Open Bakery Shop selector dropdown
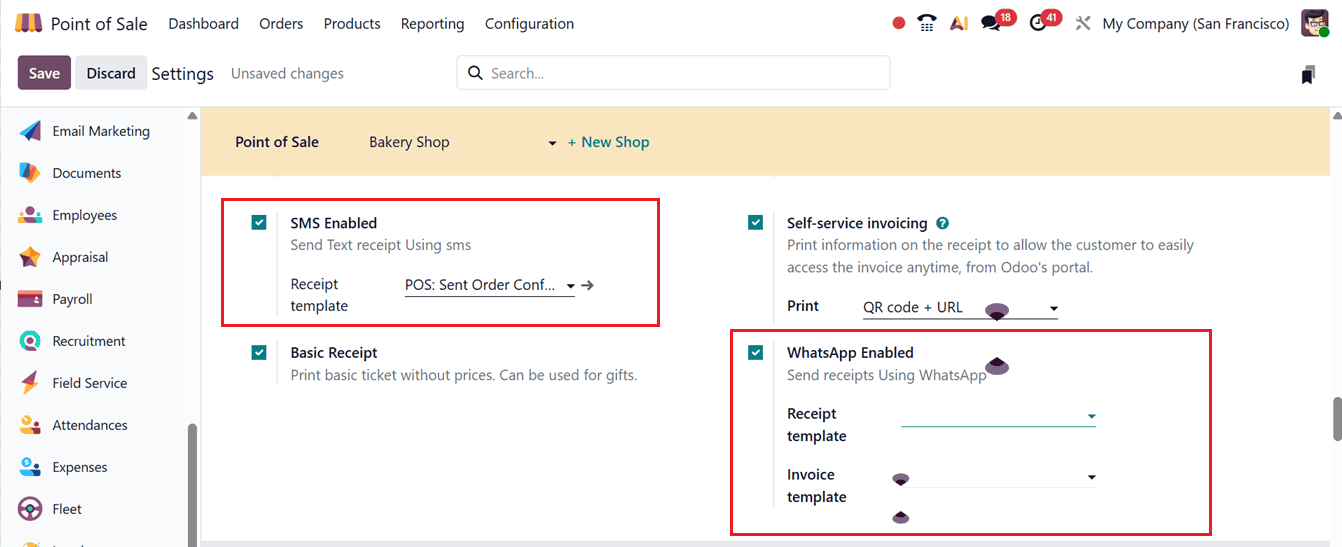This screenshot has width=1342, height=547. 463,142
